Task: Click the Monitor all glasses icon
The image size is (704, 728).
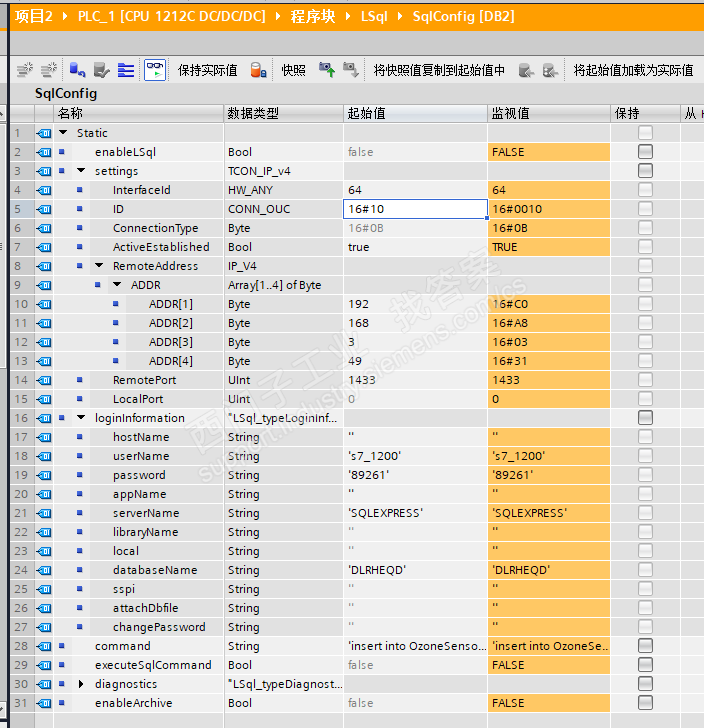Action: coord(155,70)
